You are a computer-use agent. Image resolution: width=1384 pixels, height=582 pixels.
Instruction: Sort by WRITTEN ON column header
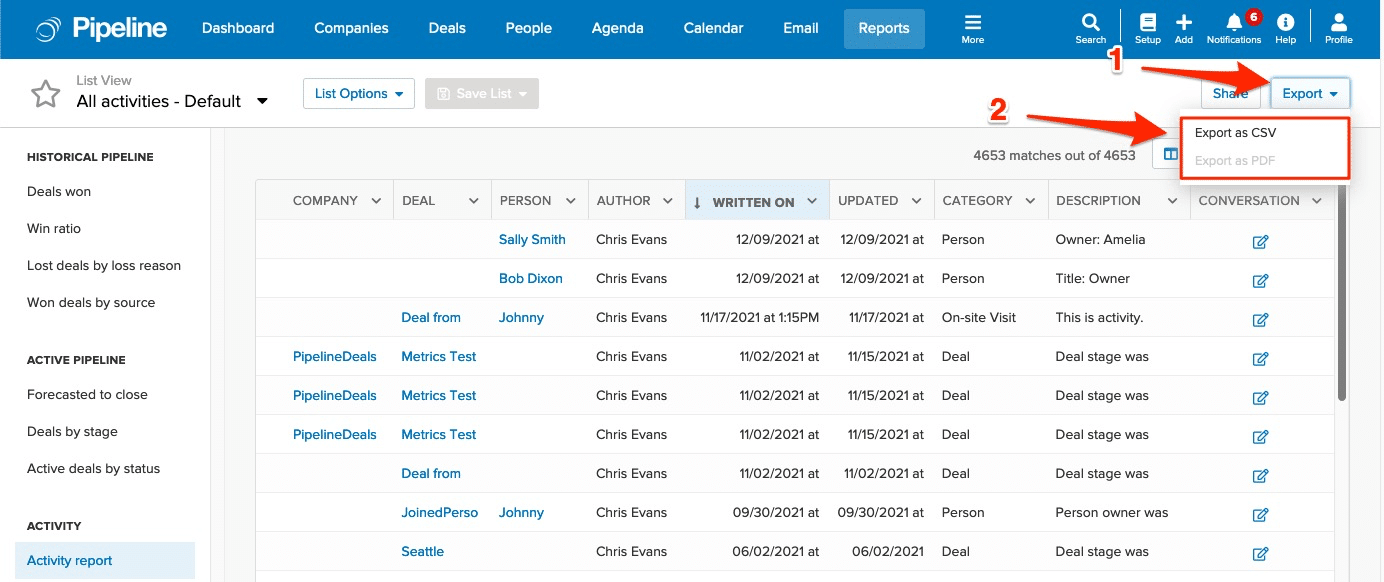pyautogui.click(x=753, y=202)
